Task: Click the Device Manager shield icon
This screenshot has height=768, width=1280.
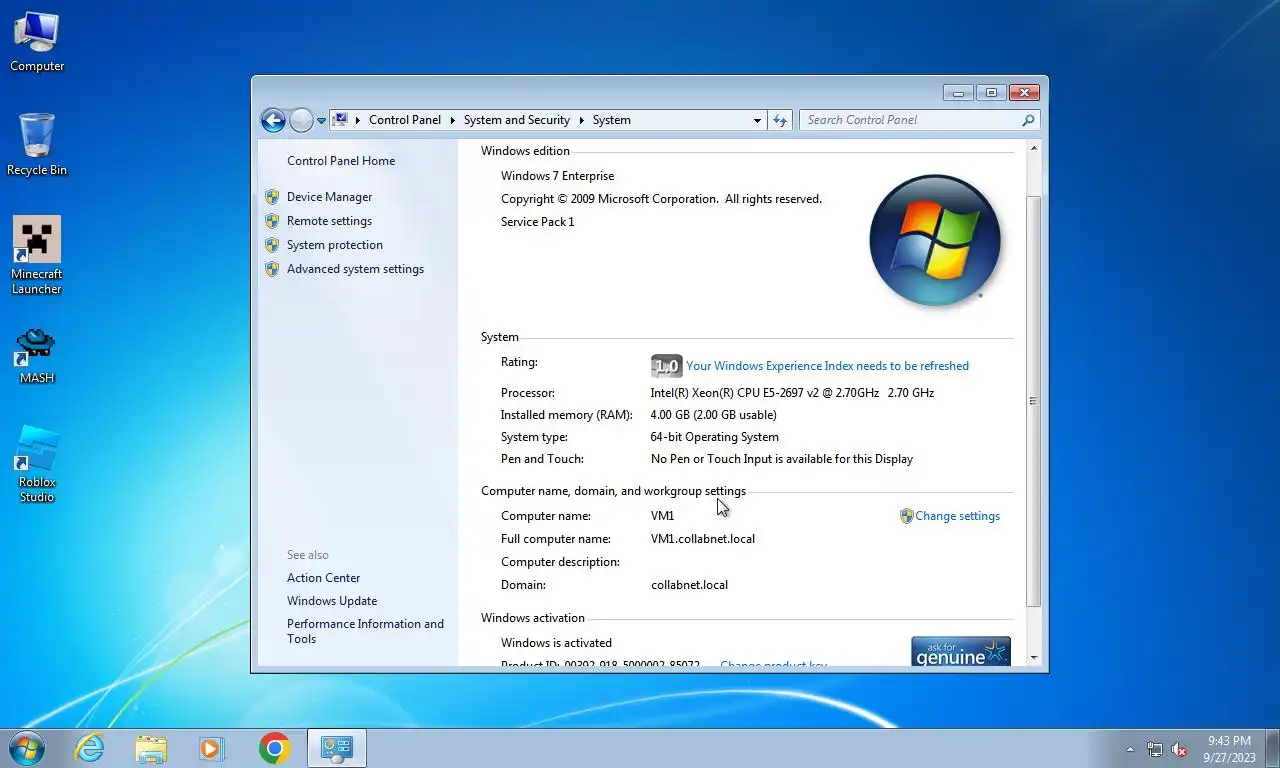Action: pyautogui.click(x=272, y=197)
